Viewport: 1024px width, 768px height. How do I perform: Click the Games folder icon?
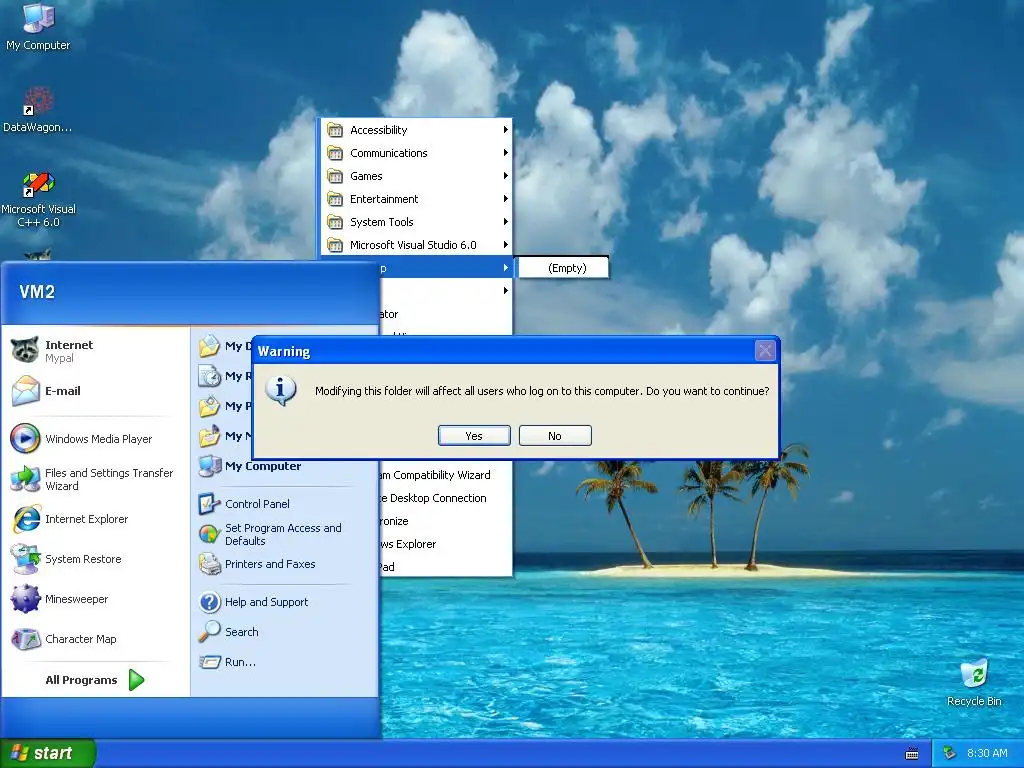(335, 176)
